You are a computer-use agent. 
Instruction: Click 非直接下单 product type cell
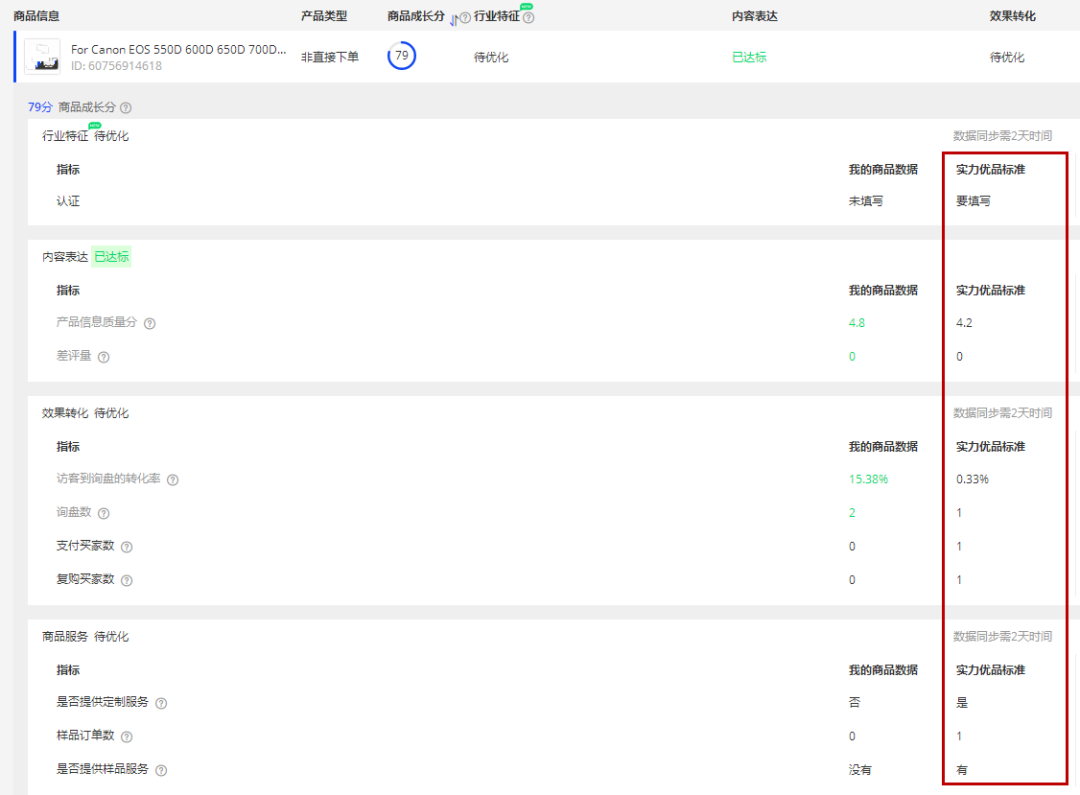point(330,57)
